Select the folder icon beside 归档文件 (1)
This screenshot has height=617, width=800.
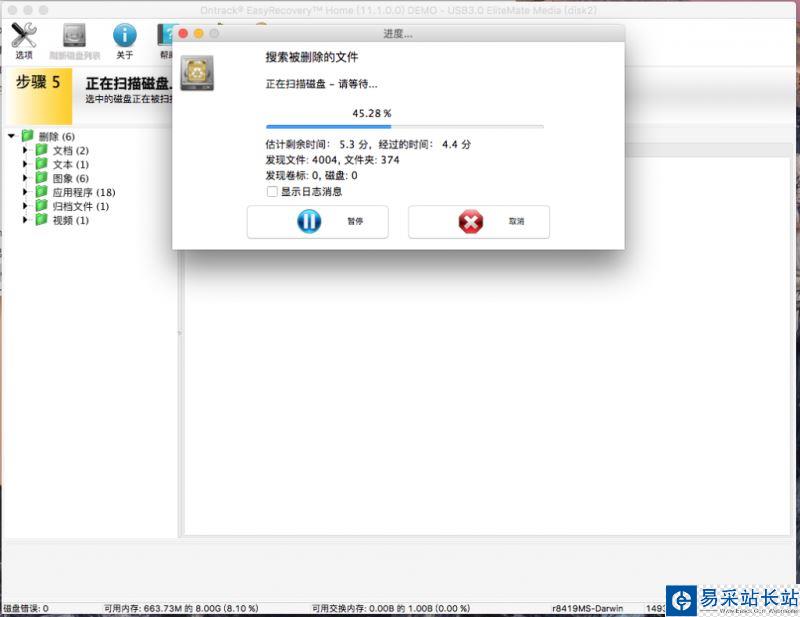click(41, 206)
